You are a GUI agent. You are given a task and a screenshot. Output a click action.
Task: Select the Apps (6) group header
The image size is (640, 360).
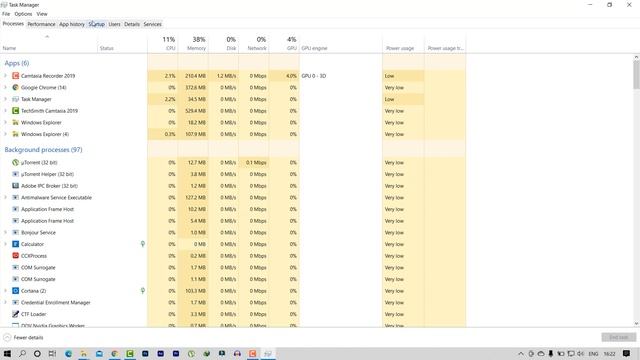[17, 63]
